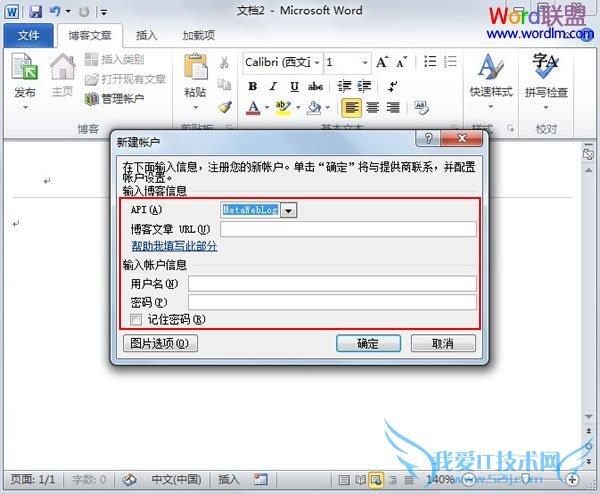Click the zoom in plus button
The width and height of the screenshot is (600, 494).
(572, 479)
